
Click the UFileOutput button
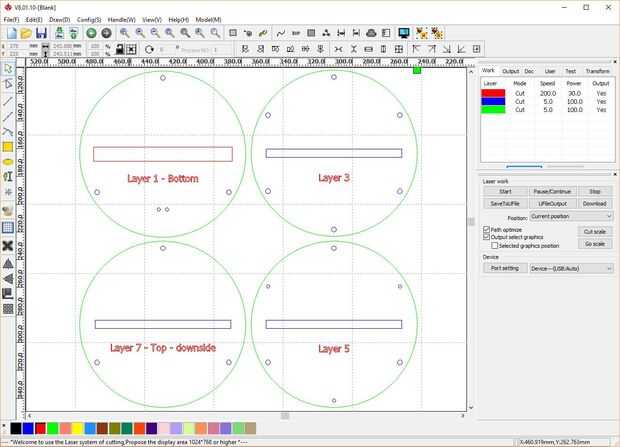pos(552,204)
